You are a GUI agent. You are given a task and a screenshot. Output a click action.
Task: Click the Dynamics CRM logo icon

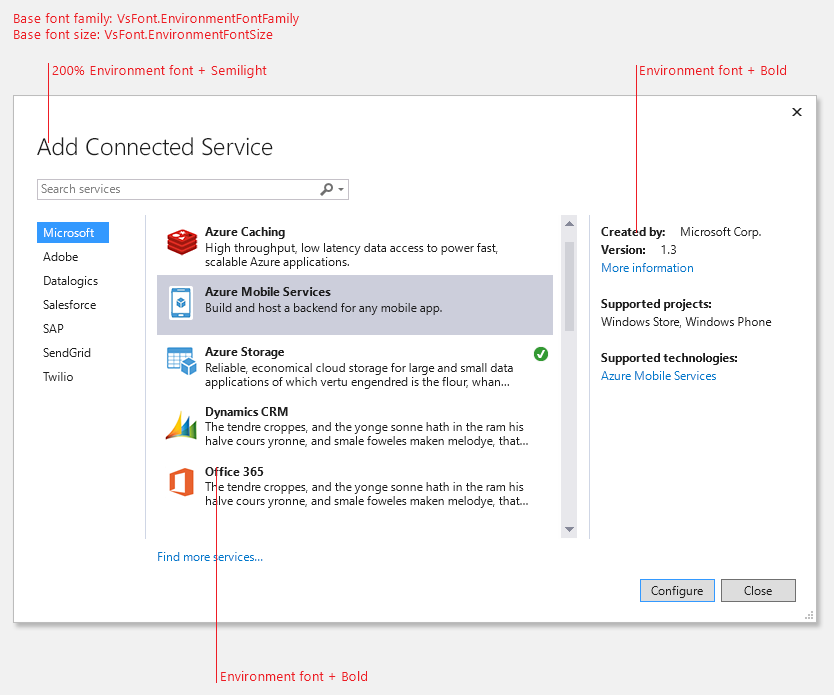pos(181,425)
